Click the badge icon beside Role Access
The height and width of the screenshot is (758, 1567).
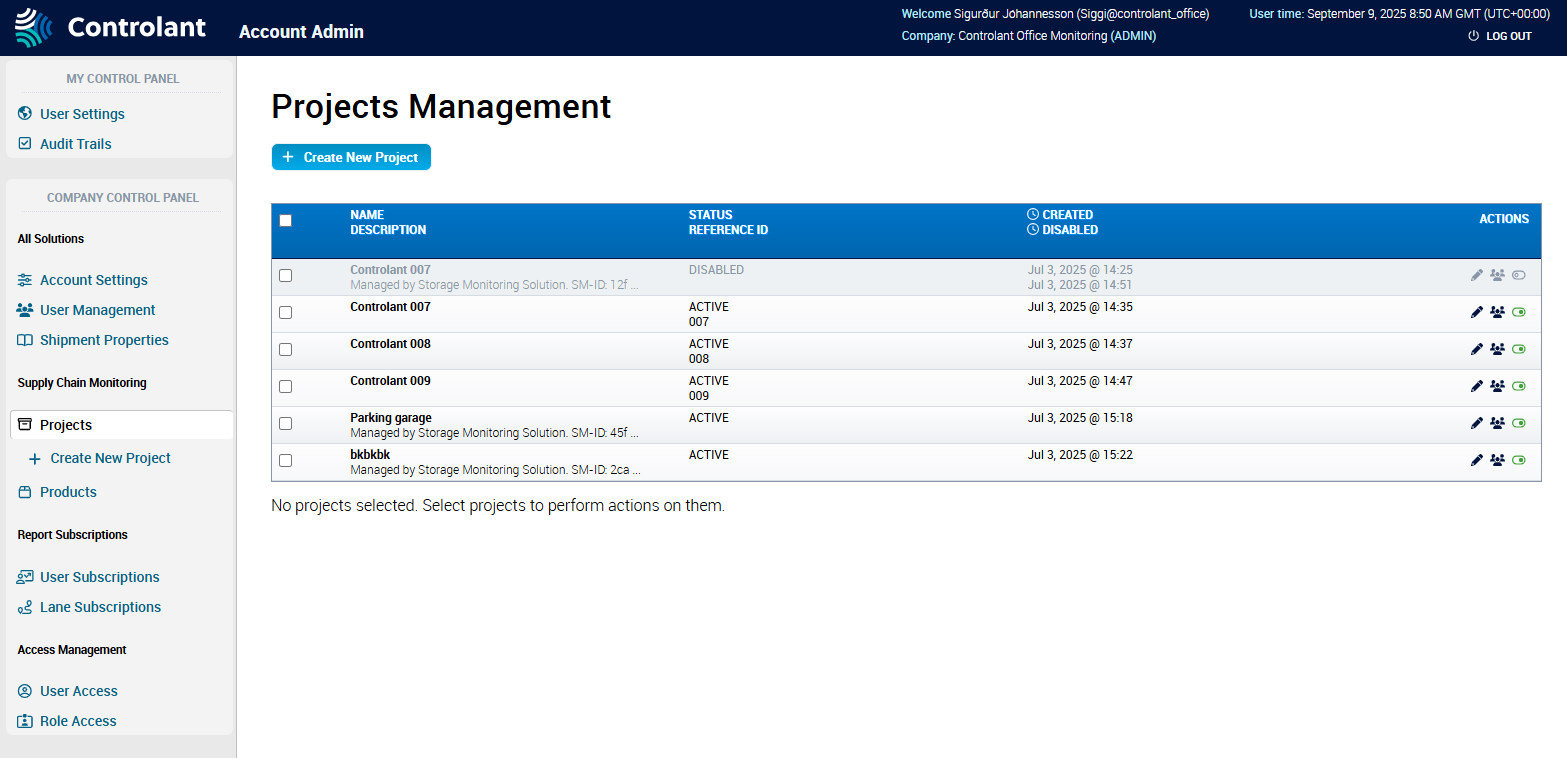[25, 721]
